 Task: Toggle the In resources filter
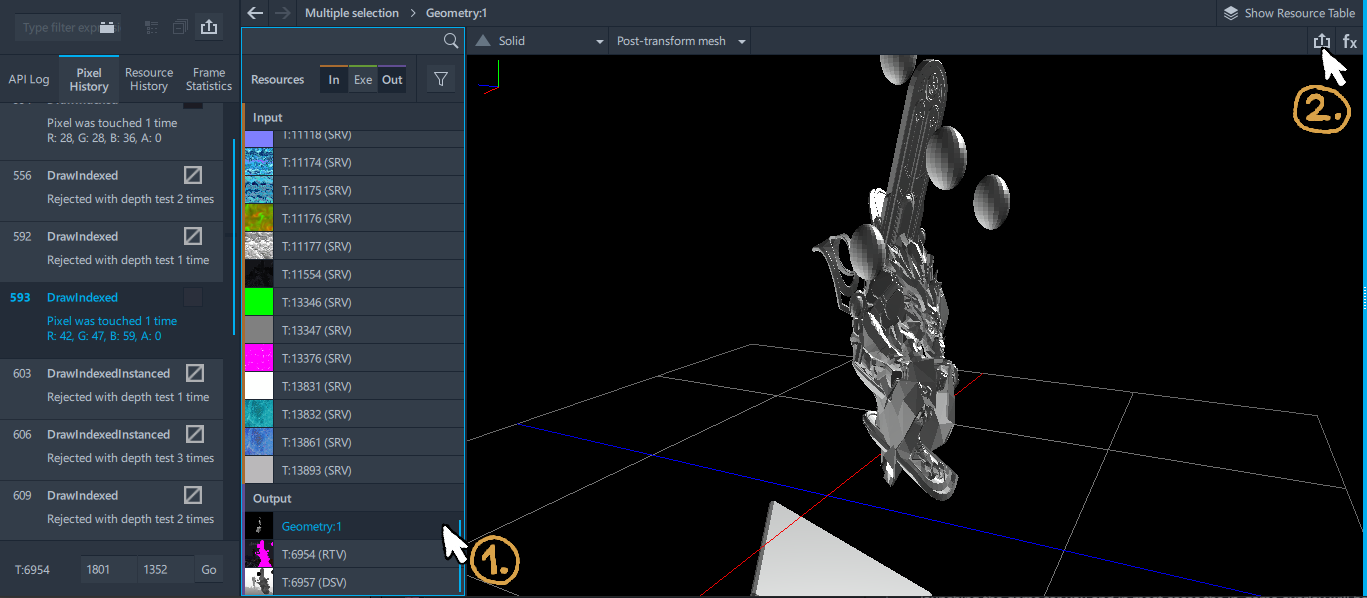tap(334, 80)
